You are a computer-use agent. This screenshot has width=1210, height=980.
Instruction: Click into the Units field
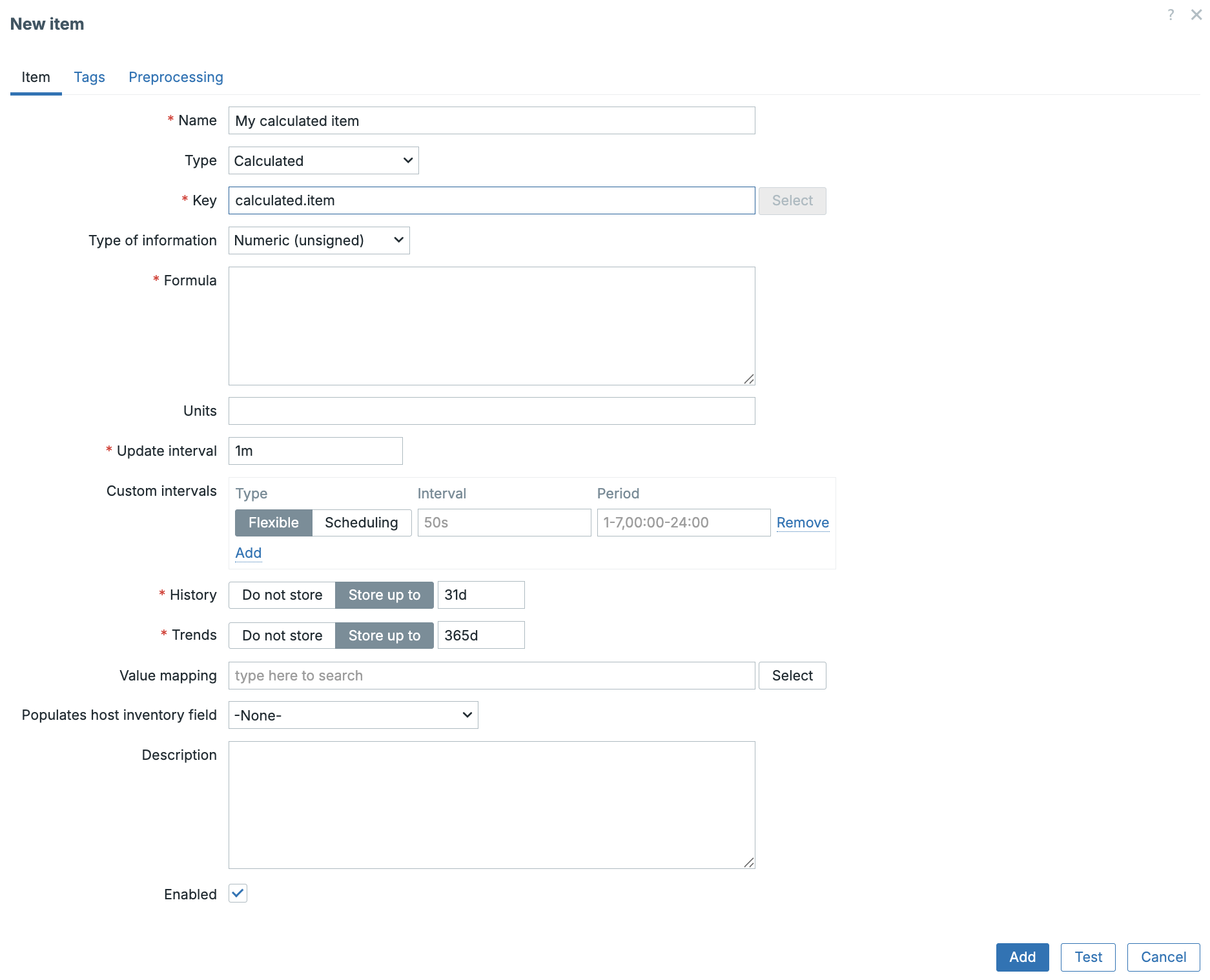click(x=491, y=411)
